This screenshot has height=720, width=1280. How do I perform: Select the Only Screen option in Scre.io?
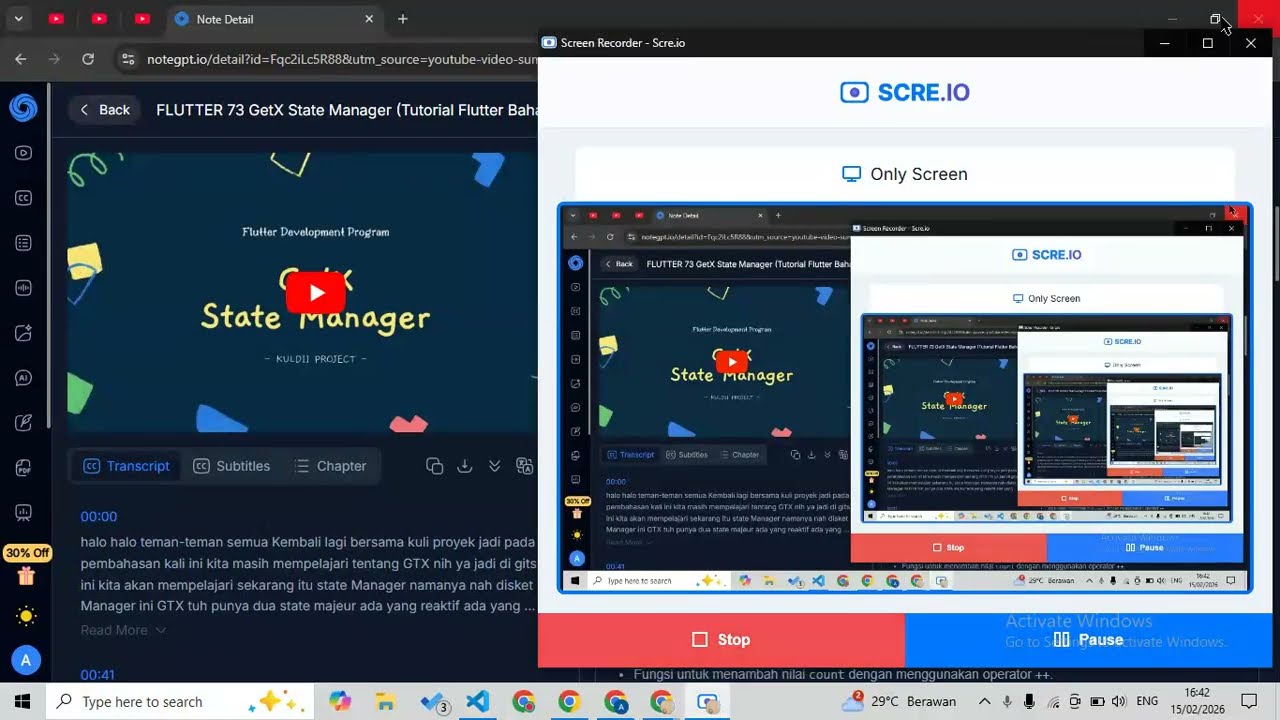click(x=905, y=174)
